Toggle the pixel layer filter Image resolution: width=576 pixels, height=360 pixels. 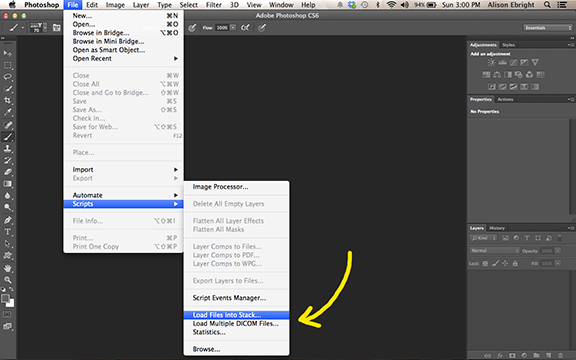(505, 238)
